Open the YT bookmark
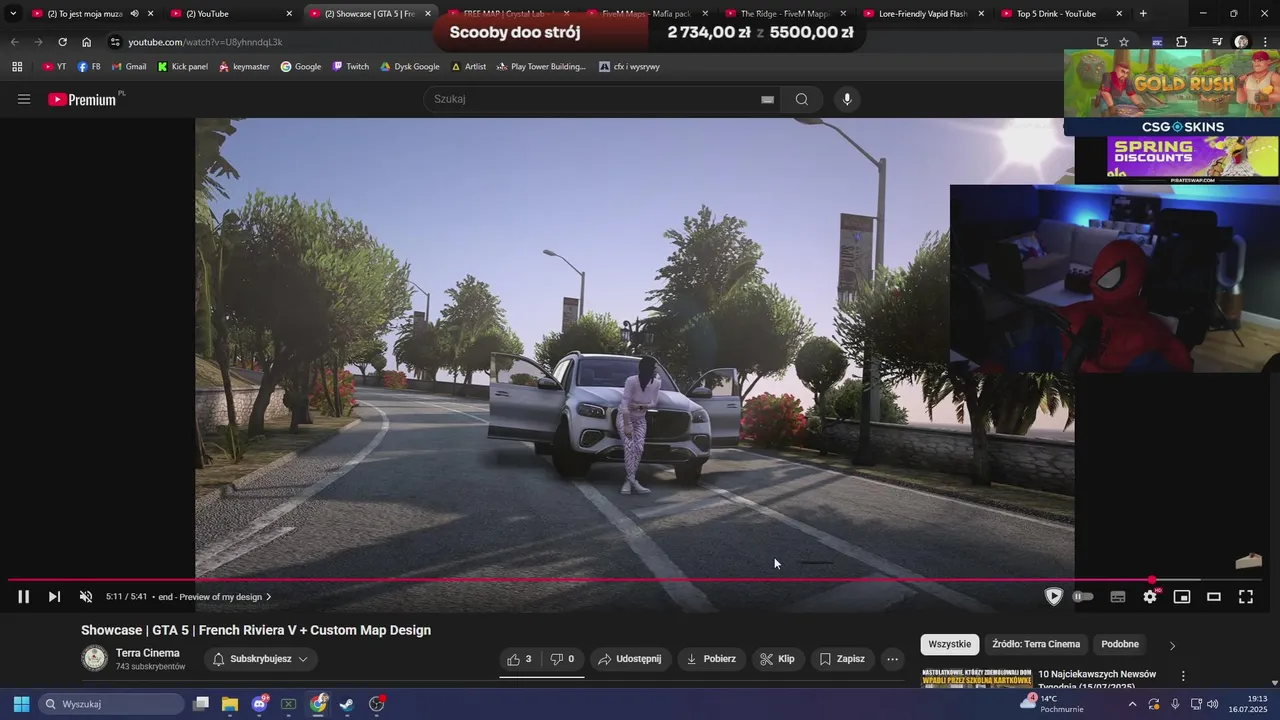1280x720 pixels. click(x=55, y=66)
